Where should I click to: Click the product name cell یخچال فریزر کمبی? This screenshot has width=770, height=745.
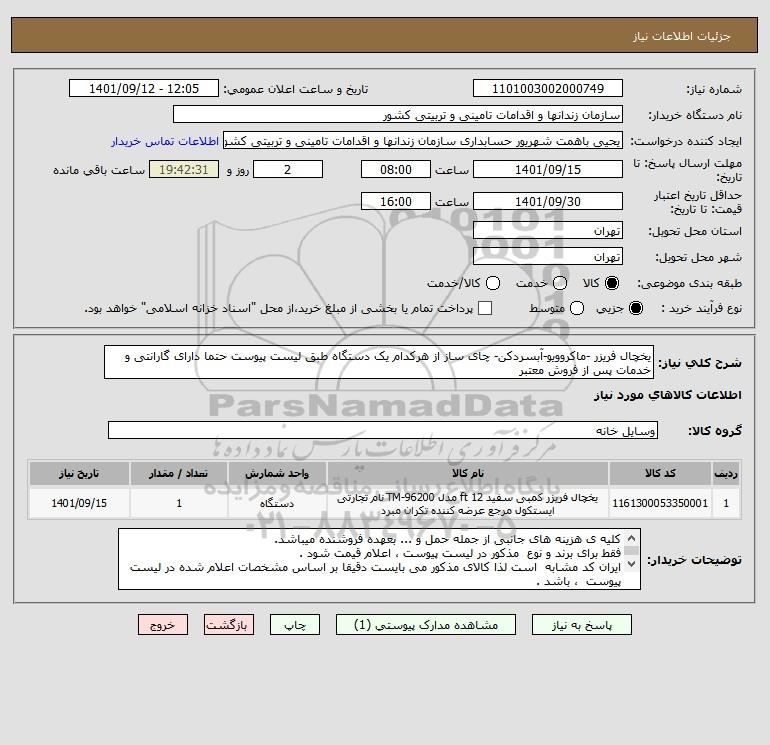pos(468,503)
